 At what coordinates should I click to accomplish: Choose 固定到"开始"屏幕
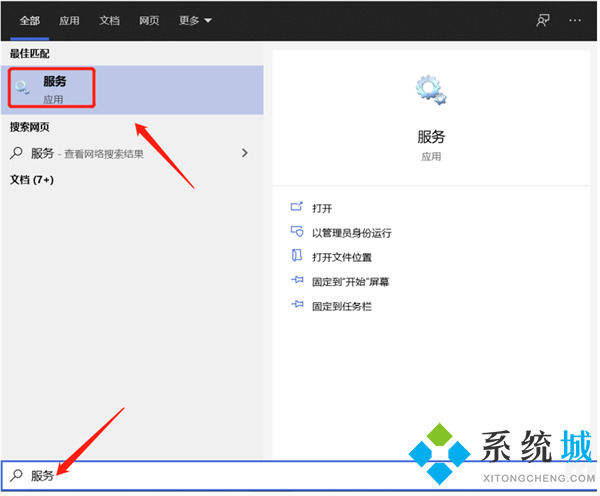(351, 282)
